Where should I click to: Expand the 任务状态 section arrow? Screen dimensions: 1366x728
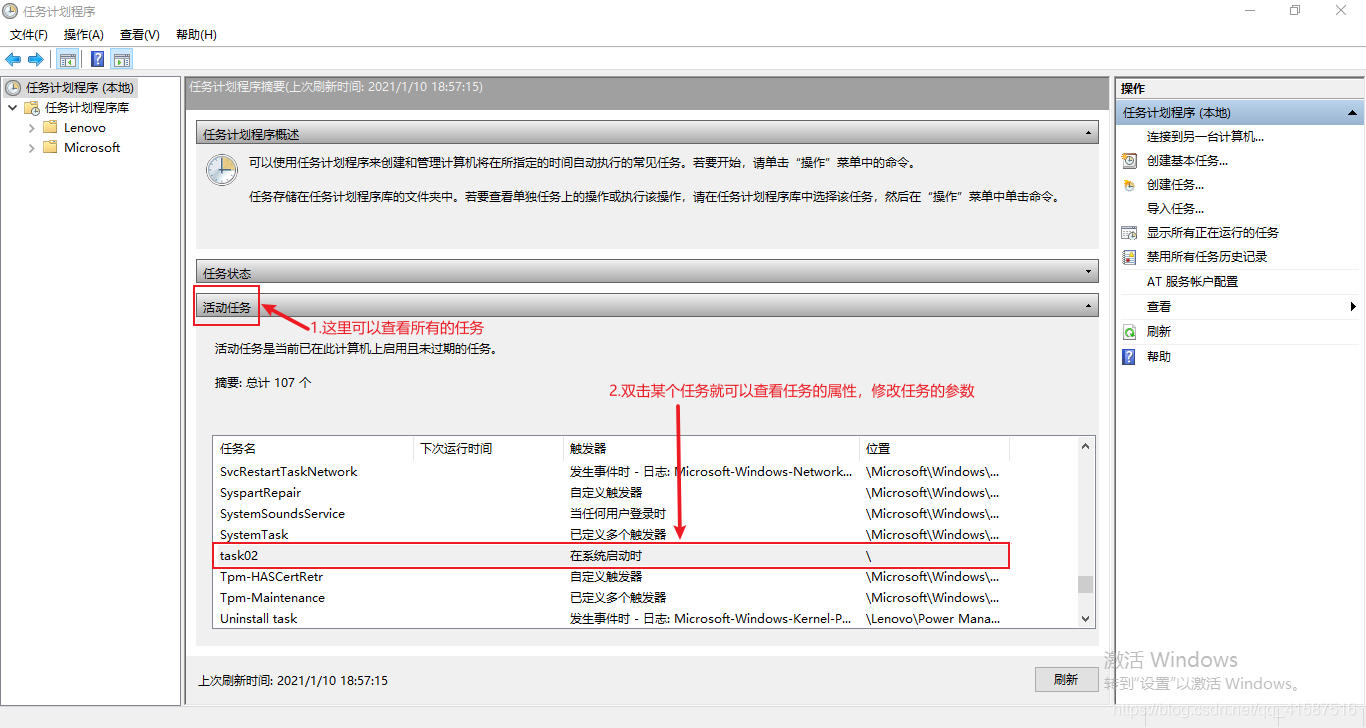click(1089, 272)
